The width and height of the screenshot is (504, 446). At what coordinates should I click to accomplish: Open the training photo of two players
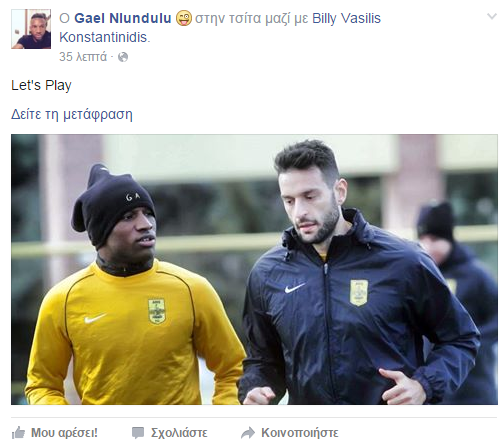tap(254, 269)
